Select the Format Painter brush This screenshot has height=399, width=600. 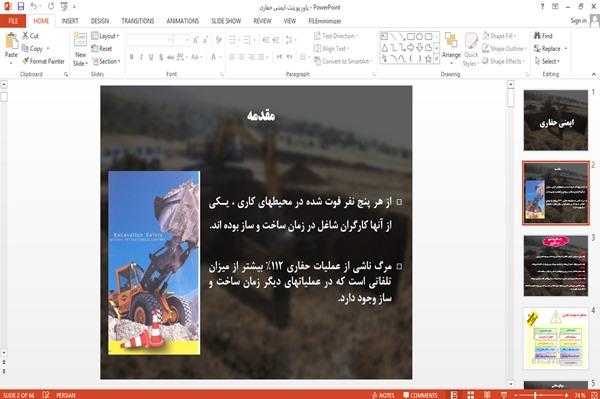[x=26, y=61]
